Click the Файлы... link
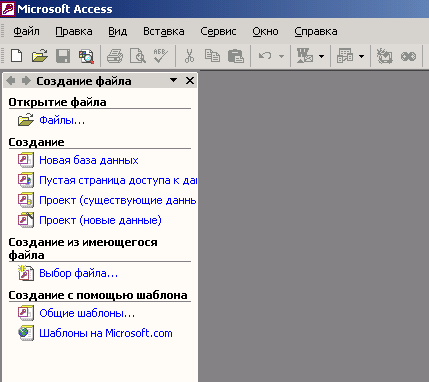Image resolution: width=429 pixels, height=382 pixels. coord(62,120)
